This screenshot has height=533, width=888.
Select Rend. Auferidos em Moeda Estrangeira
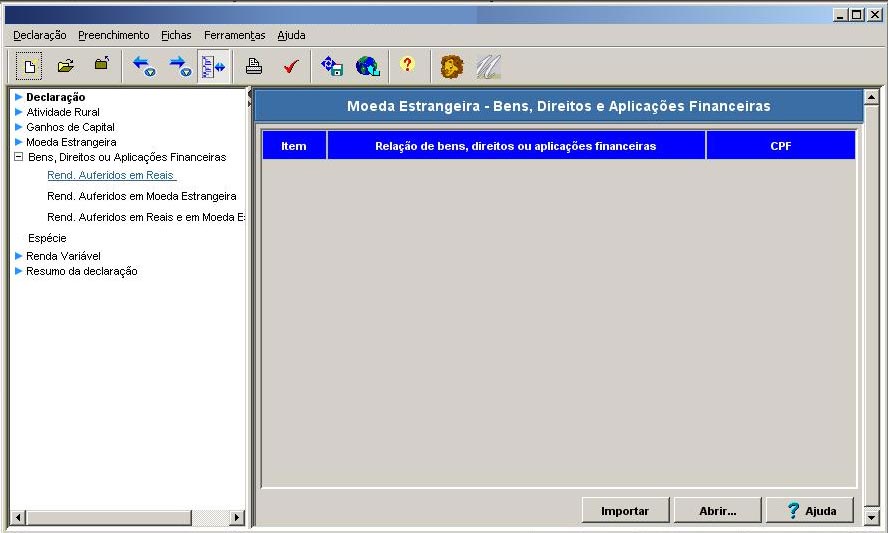[x=141, y=196]
